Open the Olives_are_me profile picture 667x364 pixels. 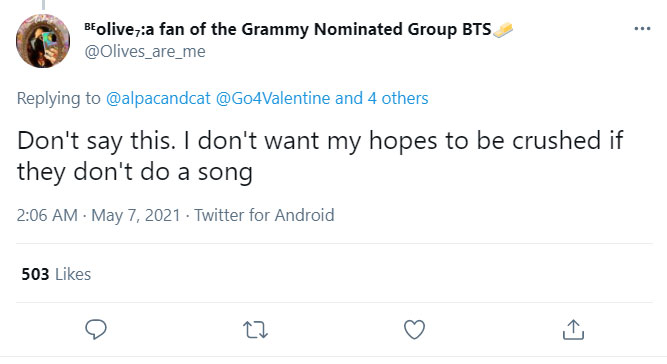(43, 41)
